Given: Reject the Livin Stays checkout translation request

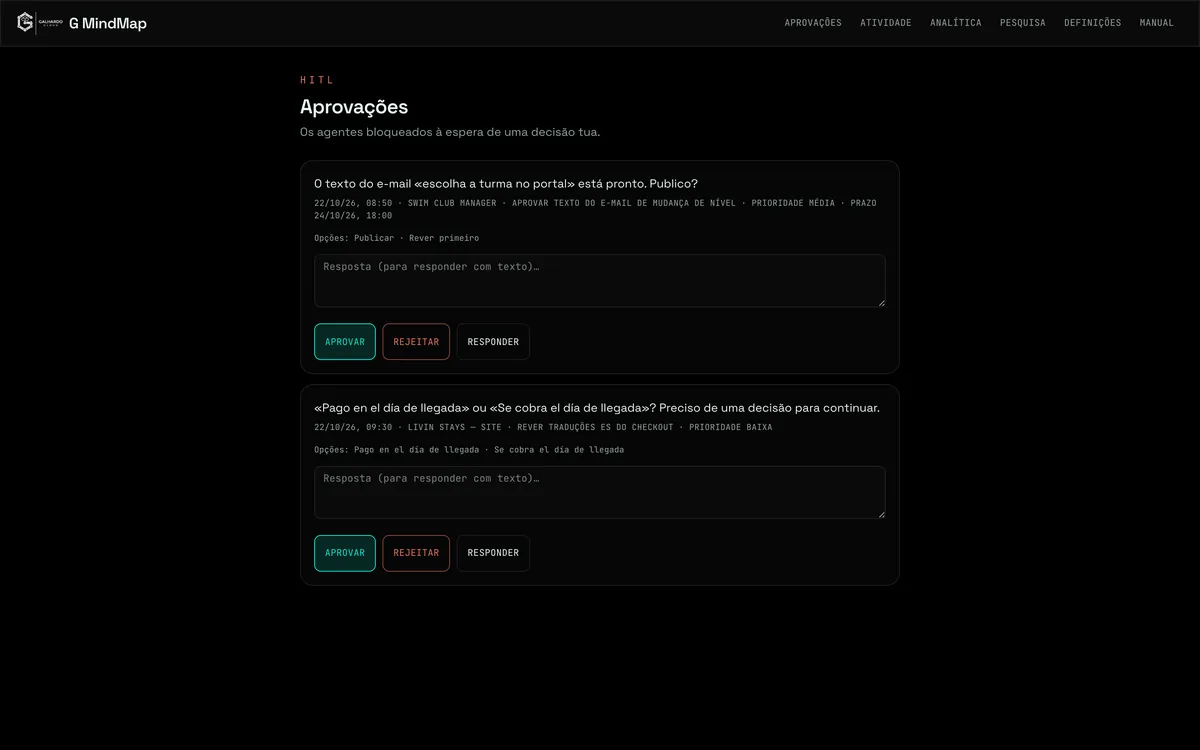Looking at the screenshot, I should click(x=416, y=553).
